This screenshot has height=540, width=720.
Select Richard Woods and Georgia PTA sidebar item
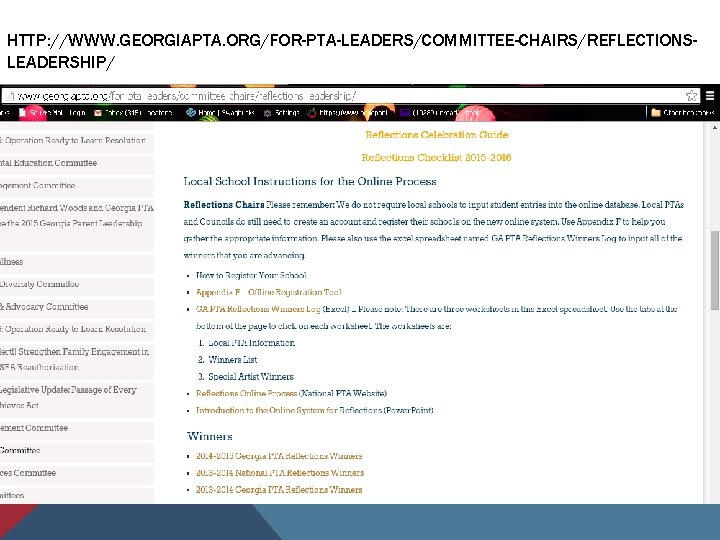click(76, 223)
